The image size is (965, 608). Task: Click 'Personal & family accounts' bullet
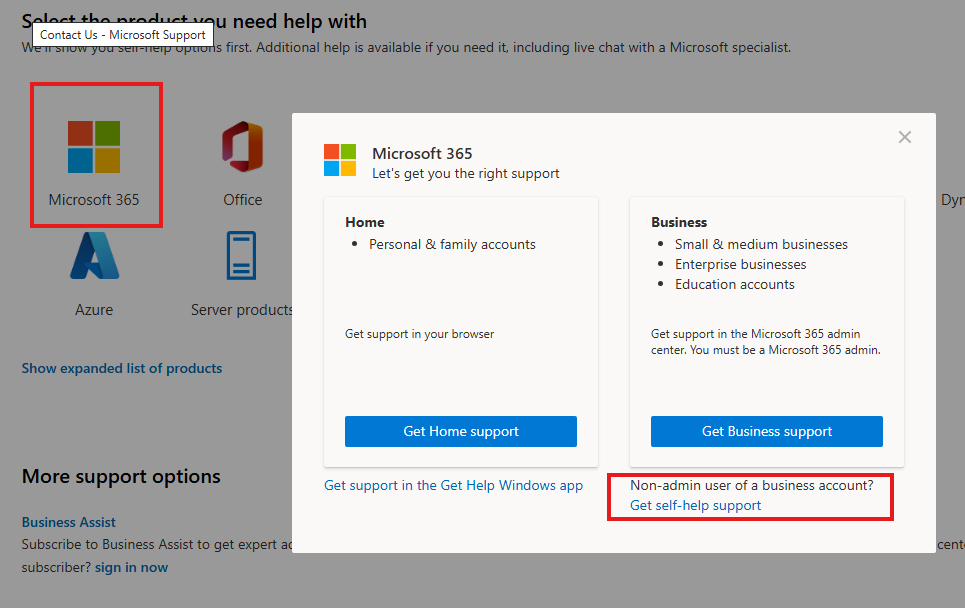(x=452, y=244)
